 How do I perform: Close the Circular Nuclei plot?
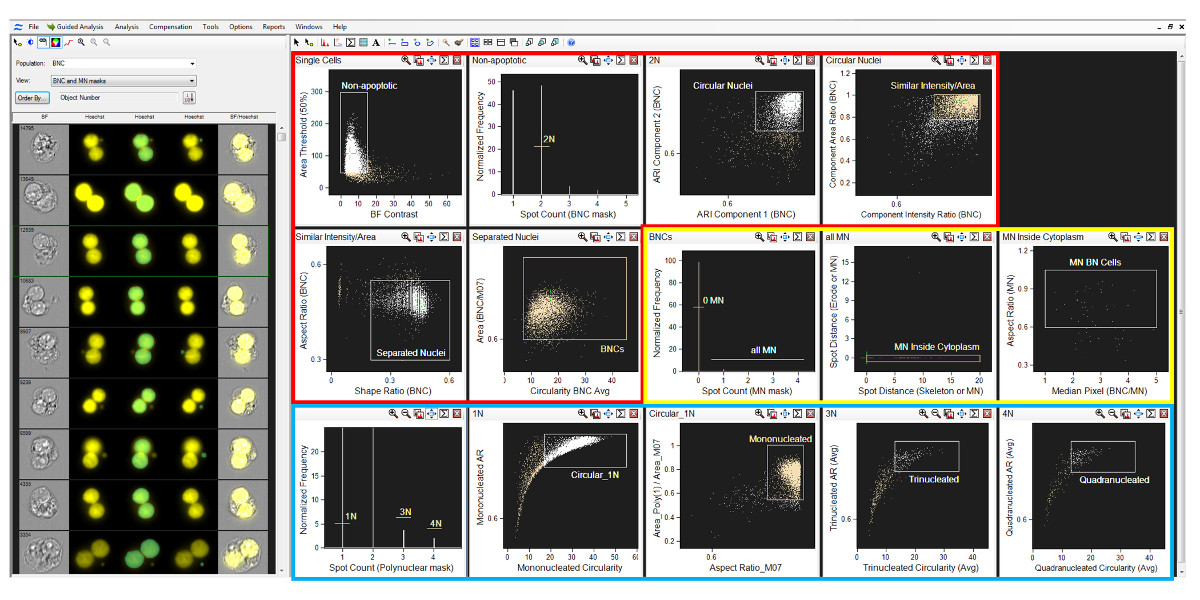pyautogui.click(x=987, y=60)
